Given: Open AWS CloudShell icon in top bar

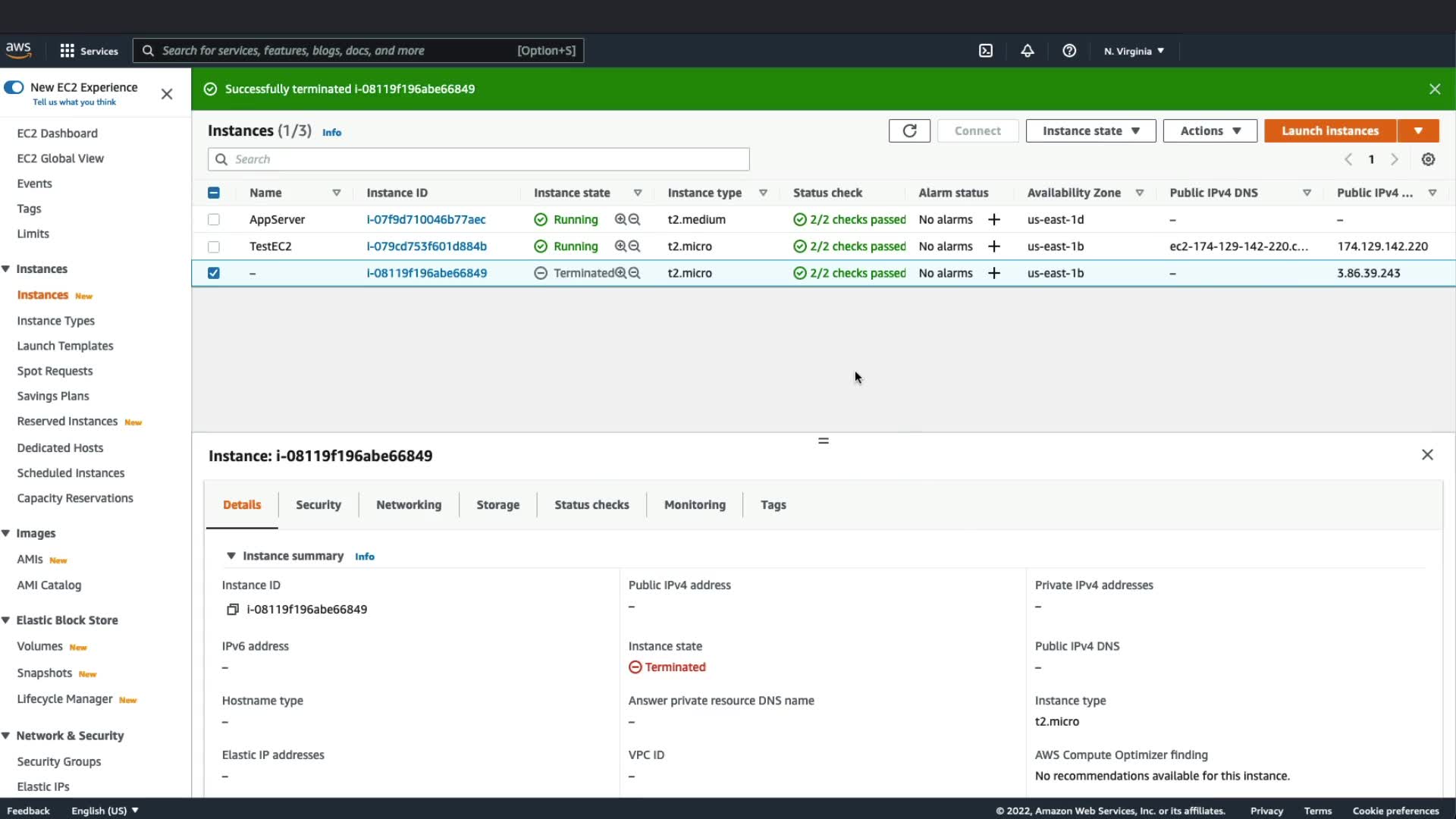Looking at the screenshot, I should coord(985,51).
